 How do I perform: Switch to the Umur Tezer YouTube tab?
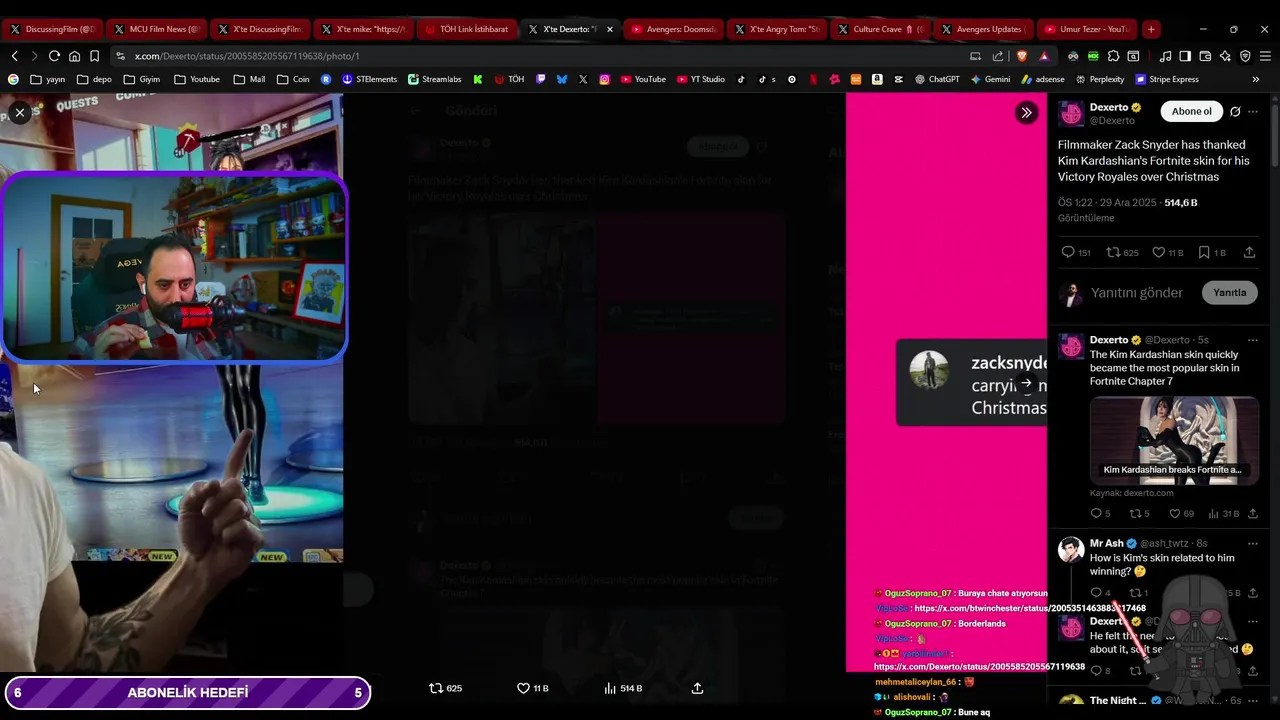coord(1088,29)
